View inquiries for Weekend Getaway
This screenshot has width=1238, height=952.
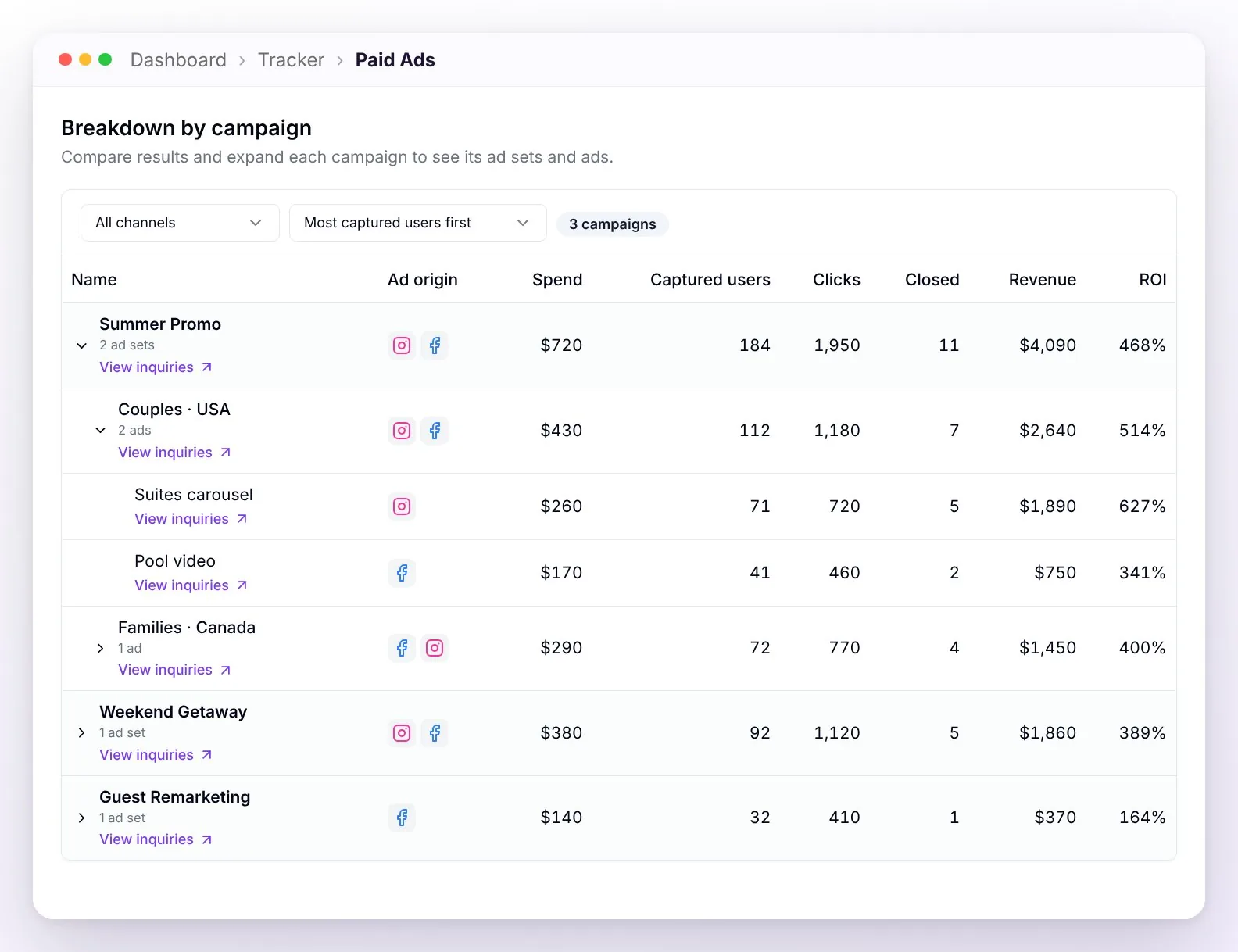tap(156, 755)
